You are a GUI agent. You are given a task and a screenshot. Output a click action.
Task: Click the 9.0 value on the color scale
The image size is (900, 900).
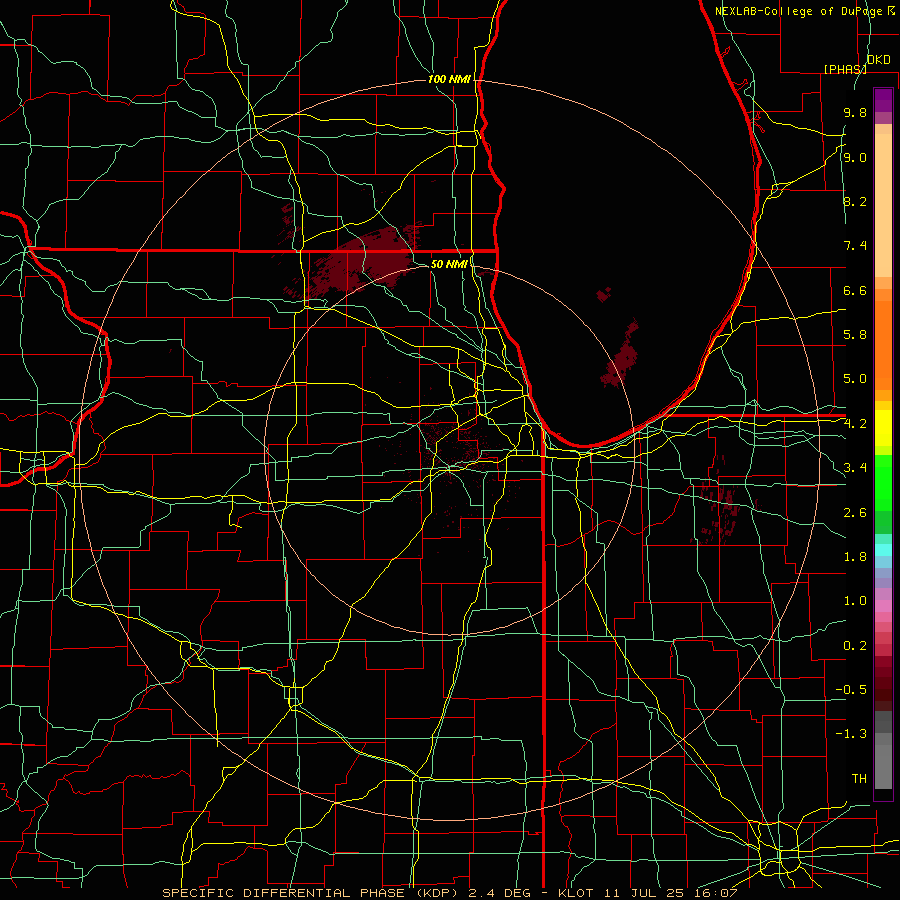tap(855, 157)
